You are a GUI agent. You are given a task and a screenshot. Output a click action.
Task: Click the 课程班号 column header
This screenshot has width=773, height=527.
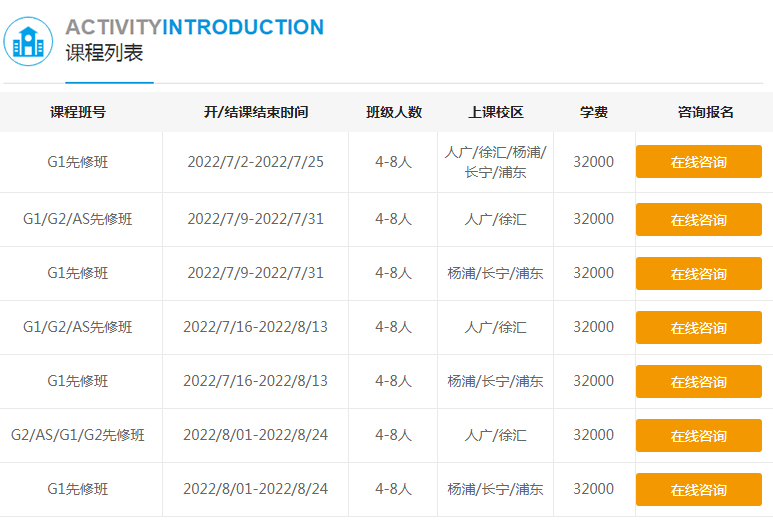[78, 112]
